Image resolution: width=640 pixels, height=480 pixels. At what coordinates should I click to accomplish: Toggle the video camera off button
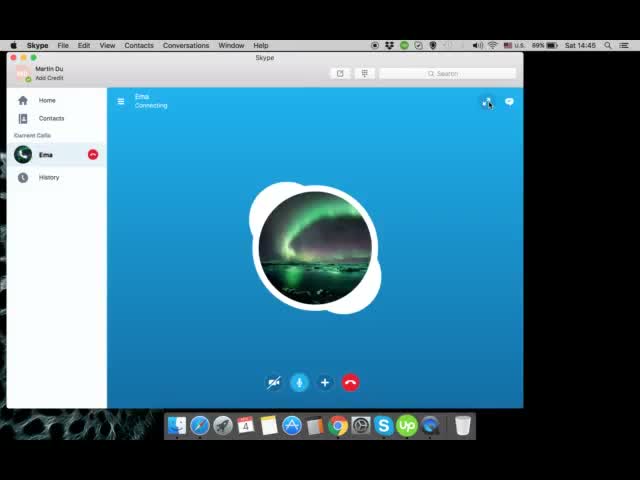click(x=274, y=383)
